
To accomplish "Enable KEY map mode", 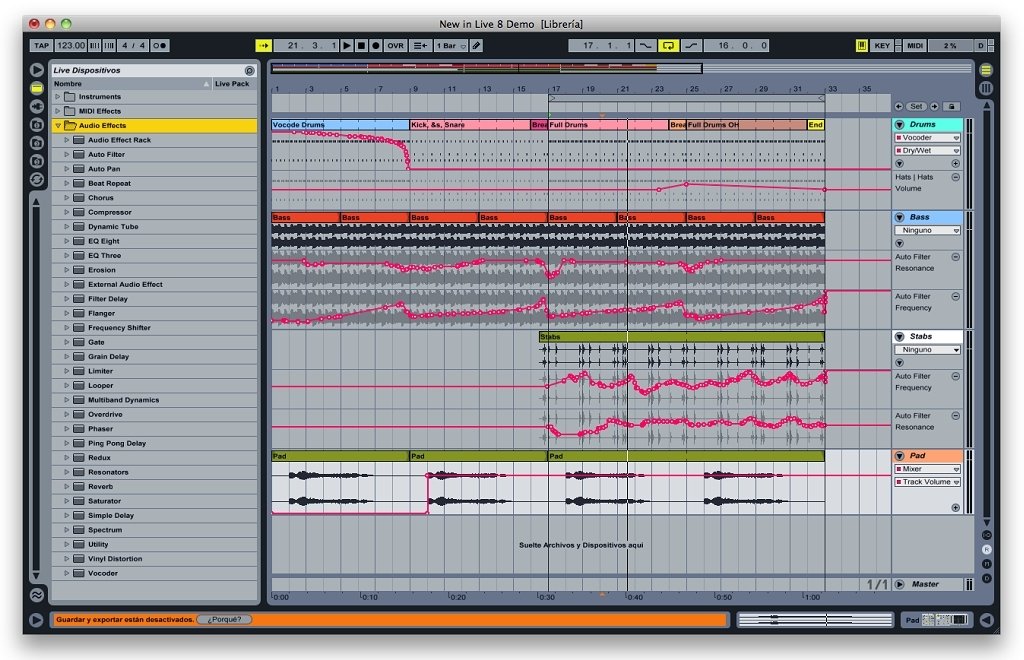I will [x=882, y=46].
